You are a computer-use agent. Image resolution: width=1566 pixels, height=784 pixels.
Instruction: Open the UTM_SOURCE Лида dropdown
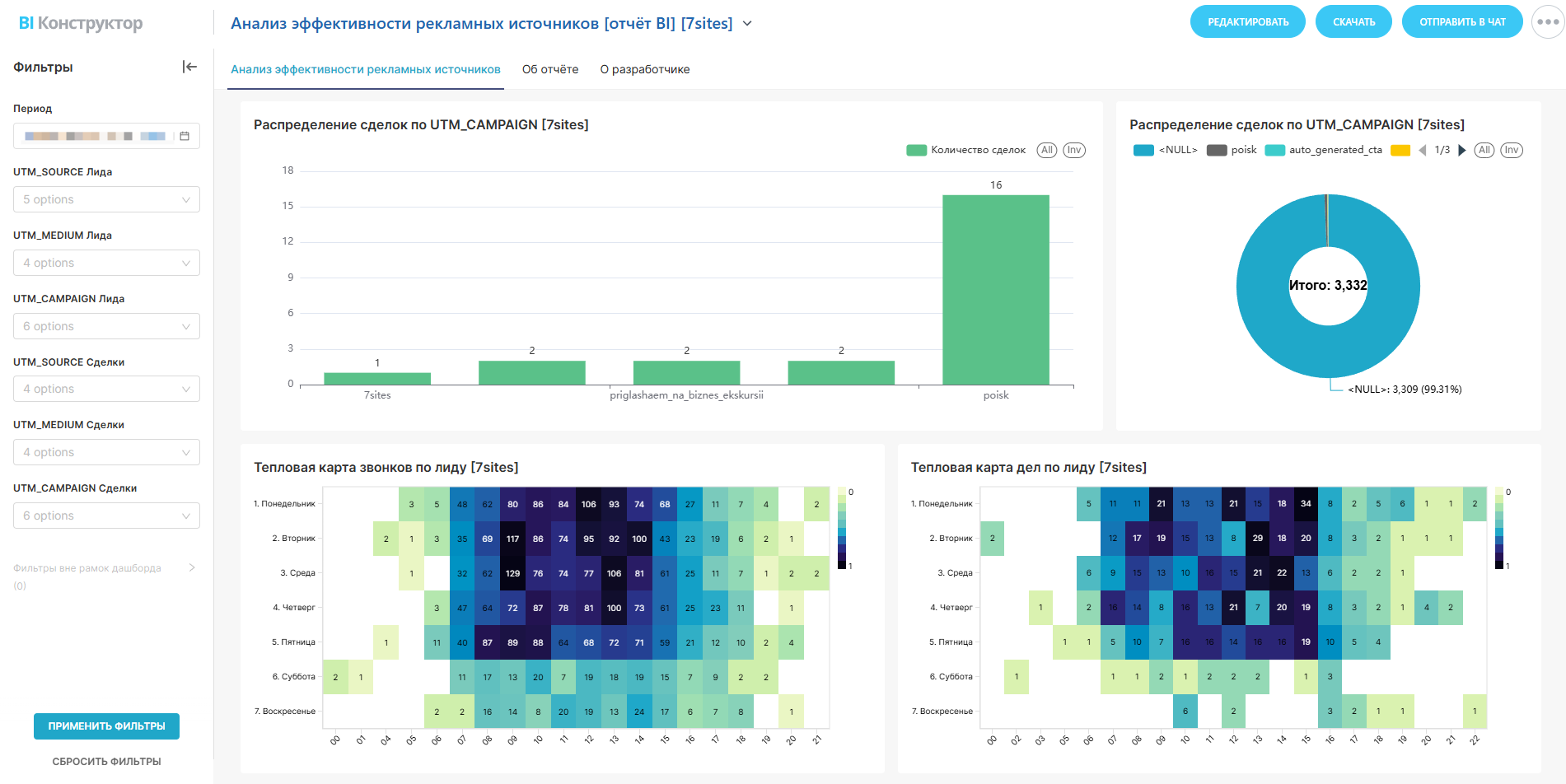(x=106, y=199)
